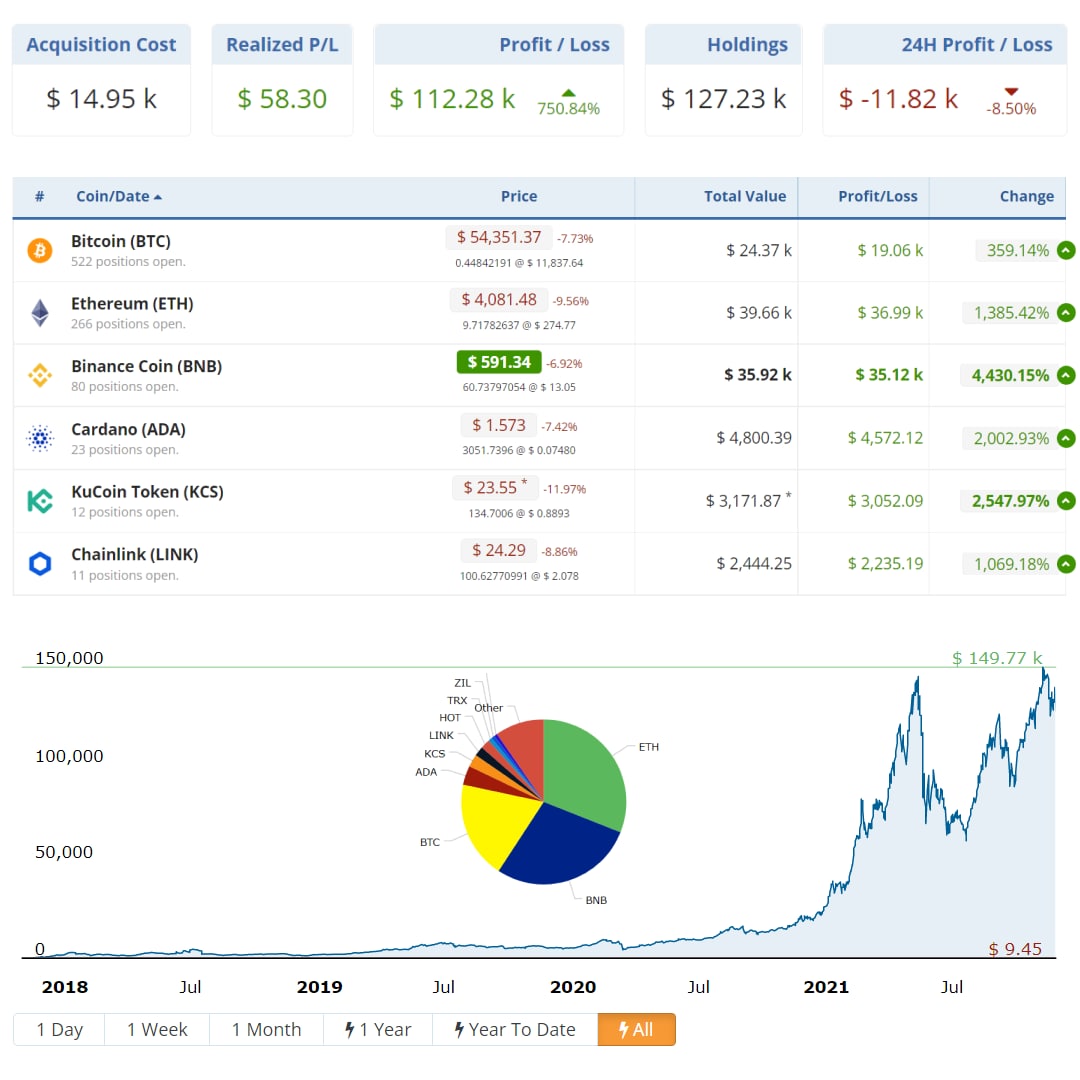This screenshot has height=1080, width=1080.
Task: Click green up-arrow beside Chainlink change
Action: tap(1066, 564)
